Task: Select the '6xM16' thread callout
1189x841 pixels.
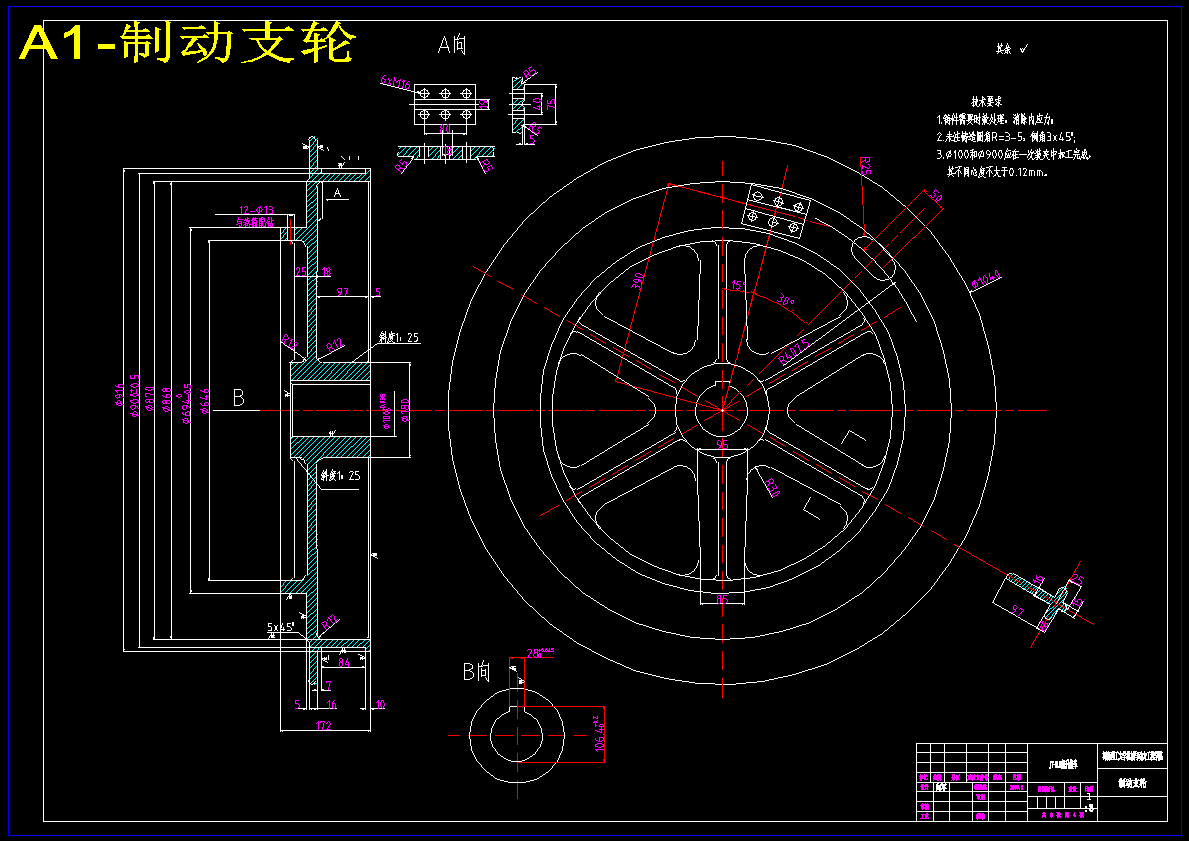Action: [396, 83]
